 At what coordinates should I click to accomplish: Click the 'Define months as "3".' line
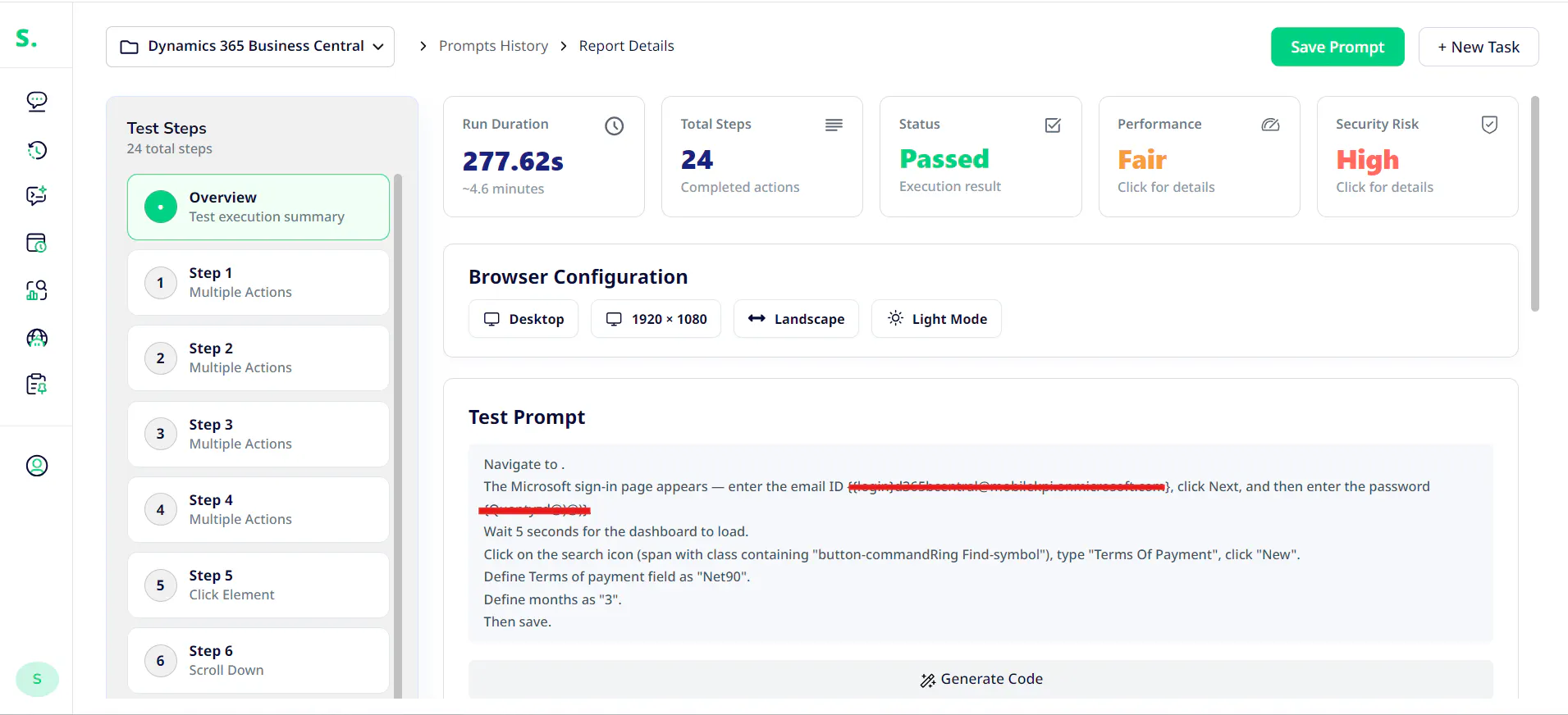553,599
